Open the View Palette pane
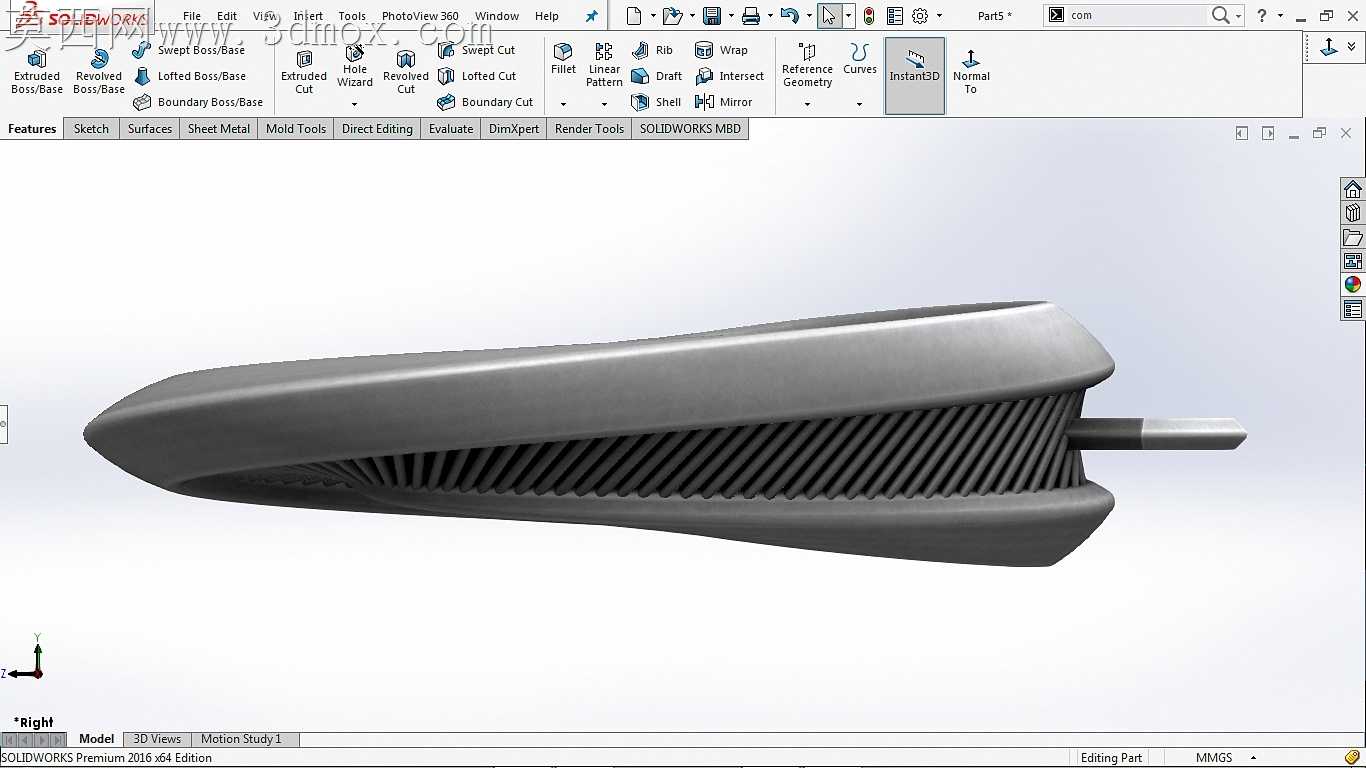 [x=1353, y=261]
